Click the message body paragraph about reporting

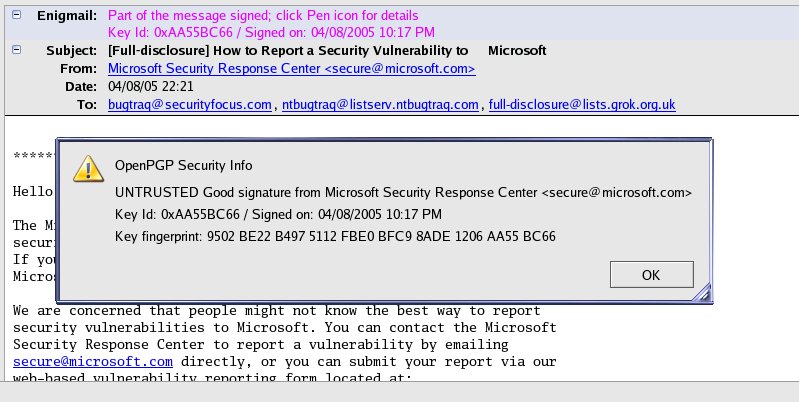pyautogui.click(x=284, y=327)
